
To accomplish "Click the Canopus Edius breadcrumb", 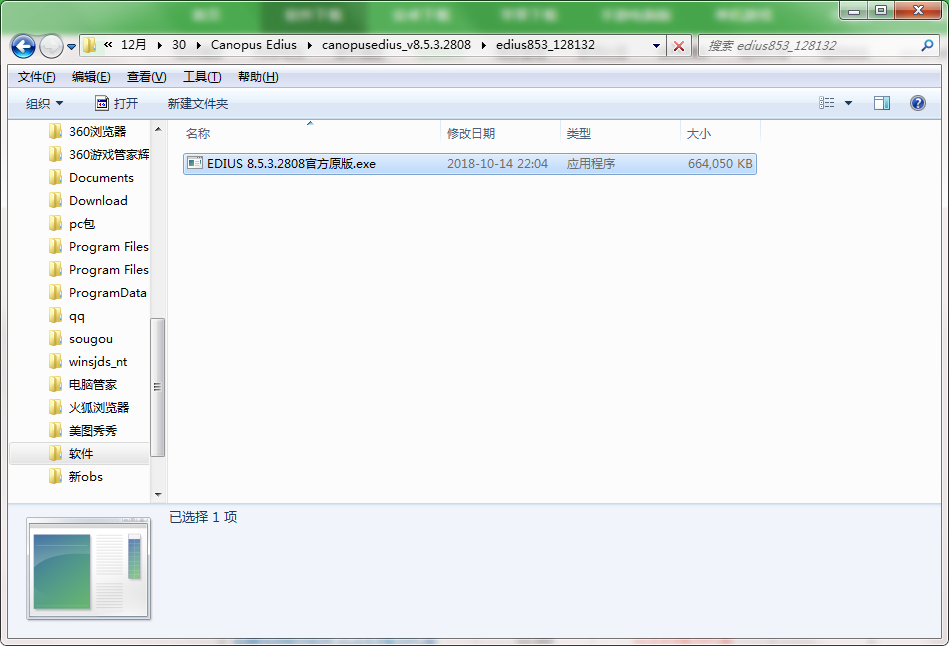I will click(254, 45).
